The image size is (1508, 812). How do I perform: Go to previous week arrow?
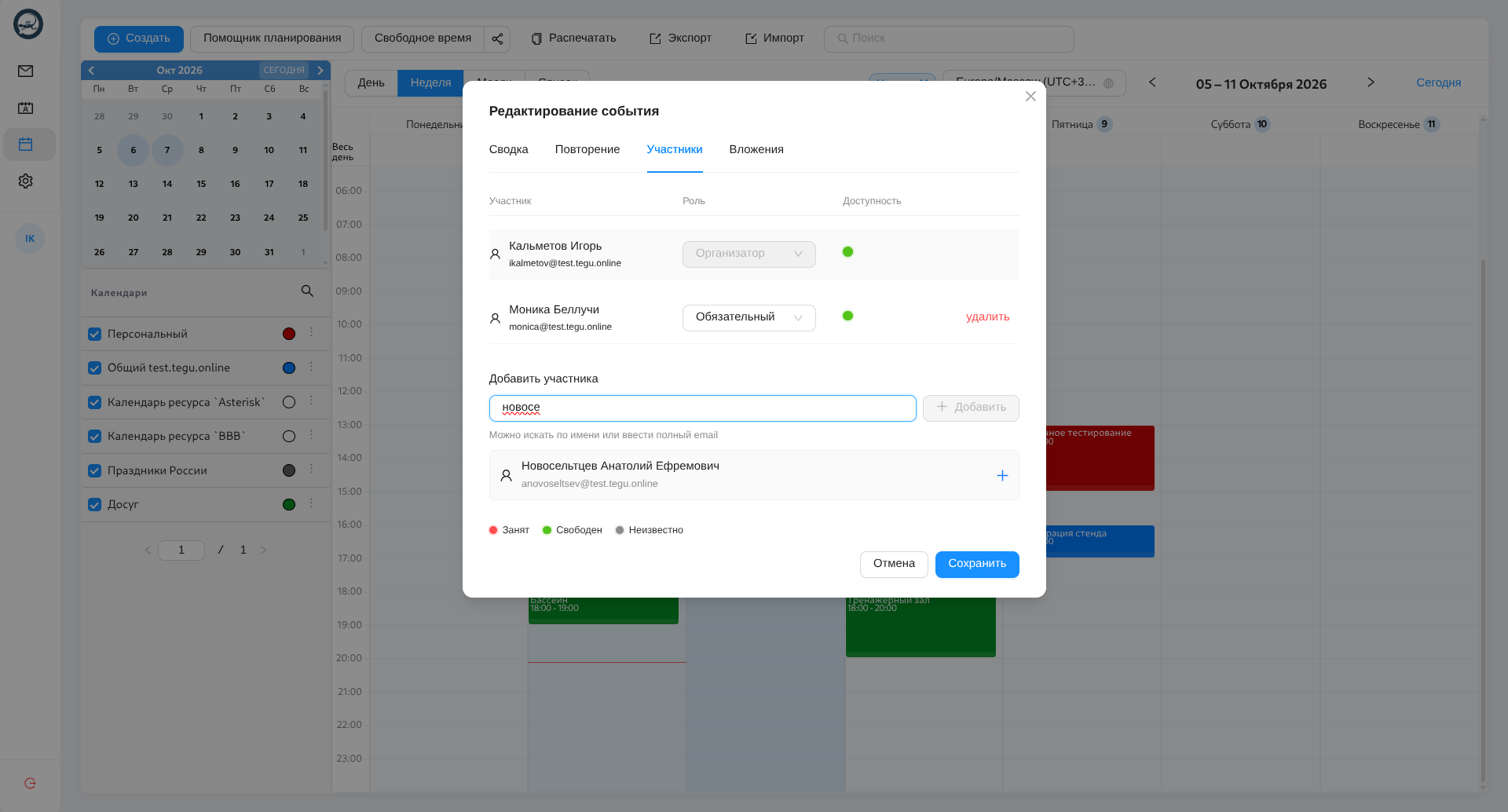coord(1152,82)
